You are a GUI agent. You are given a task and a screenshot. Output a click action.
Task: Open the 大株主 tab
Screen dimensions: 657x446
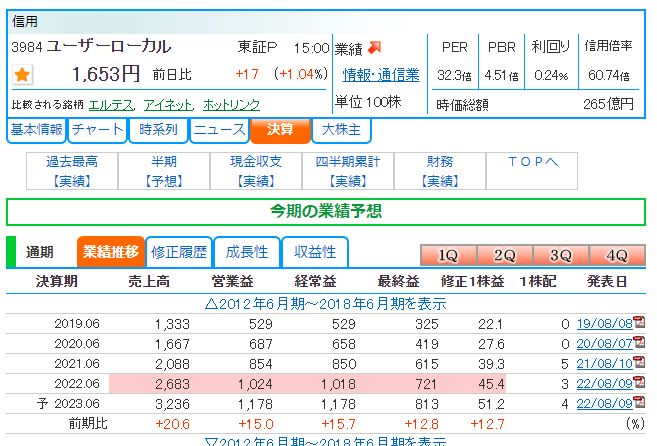(341, 130)
